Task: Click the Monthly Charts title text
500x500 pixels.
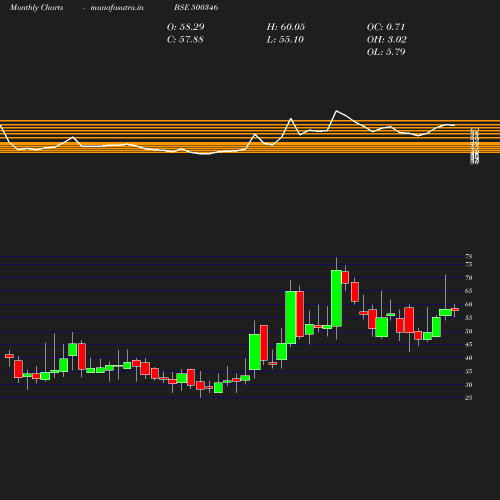Action: 36,7
